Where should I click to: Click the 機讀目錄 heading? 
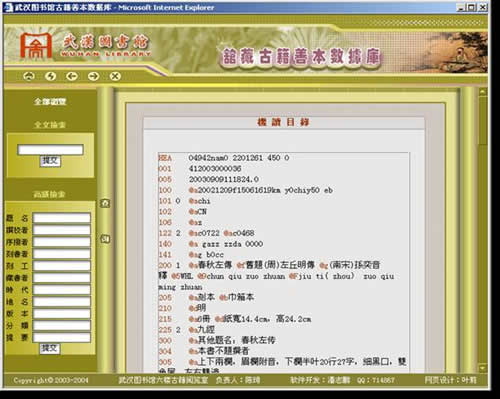pos(283,122)
